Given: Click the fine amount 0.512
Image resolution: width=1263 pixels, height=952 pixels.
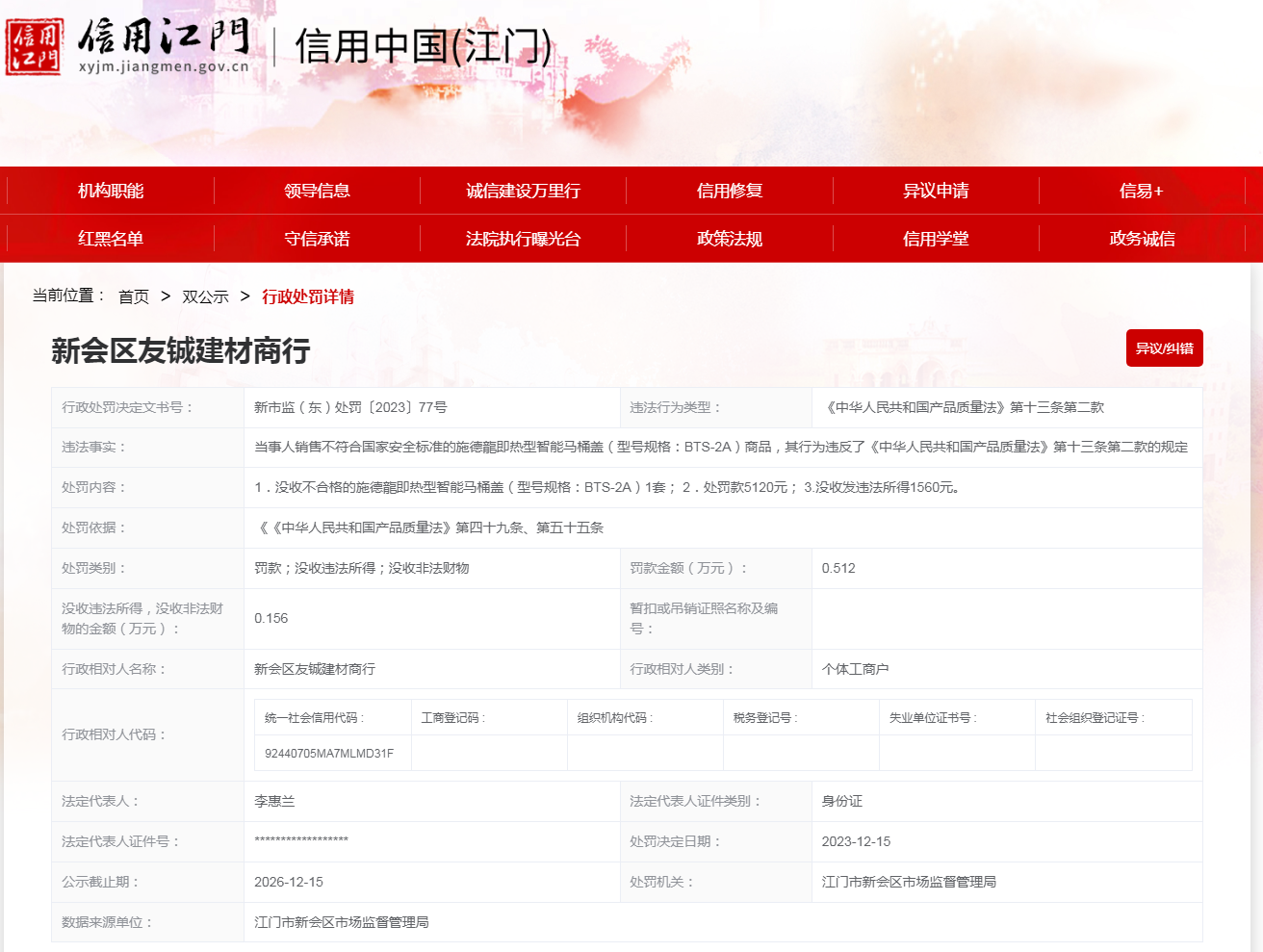Looking at the screenshot, I should [x=838, y=568].
